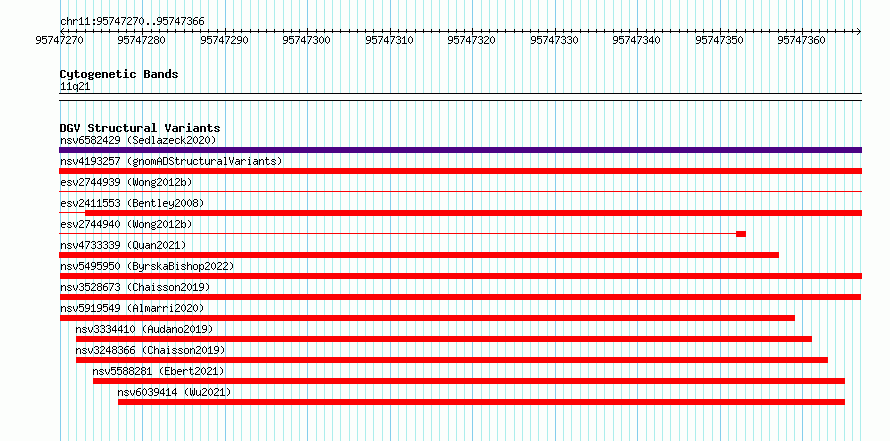The width and height of the screenshot is (890, 441).
Task: Click ruler position 95747280
Action: [x=142, y=40]
